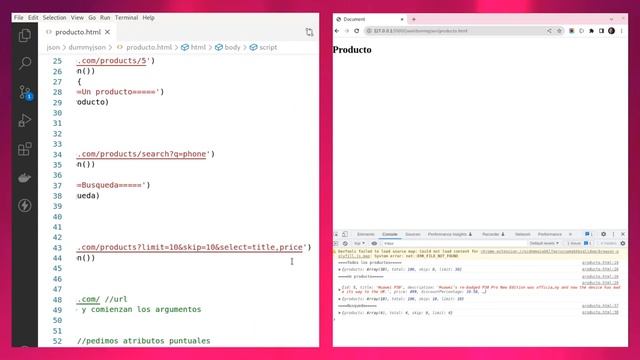Select the Document browser tab
640x360 pixels.
point(369,19)
